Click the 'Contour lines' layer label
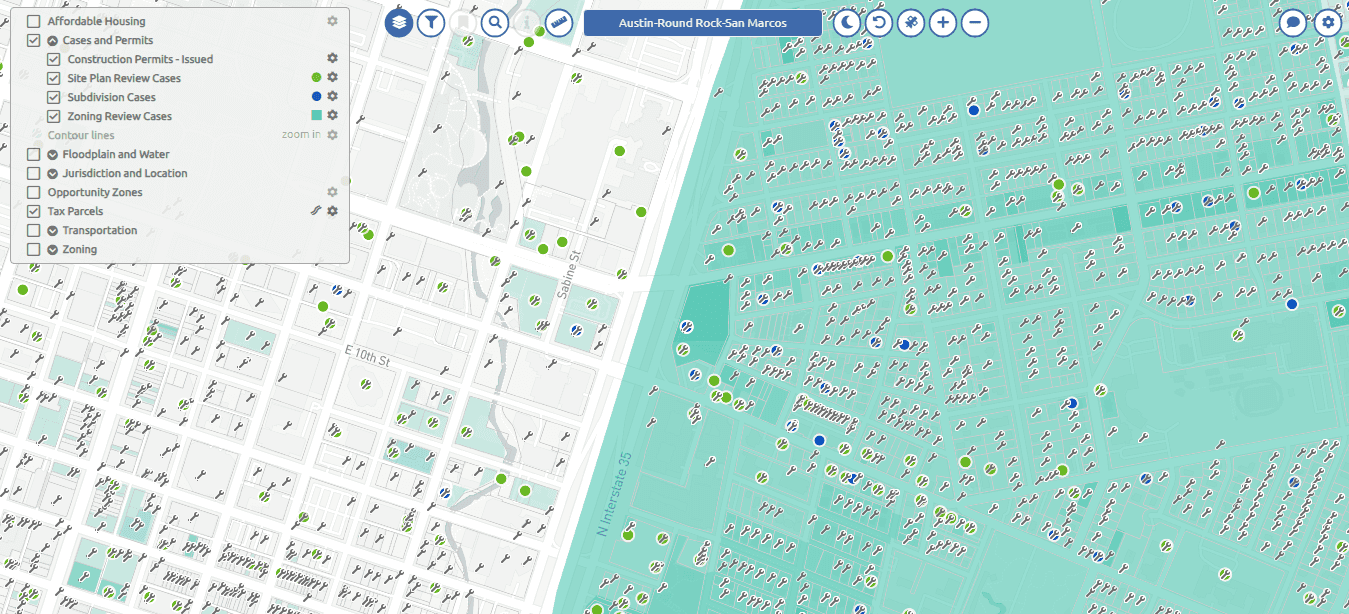 81,135
